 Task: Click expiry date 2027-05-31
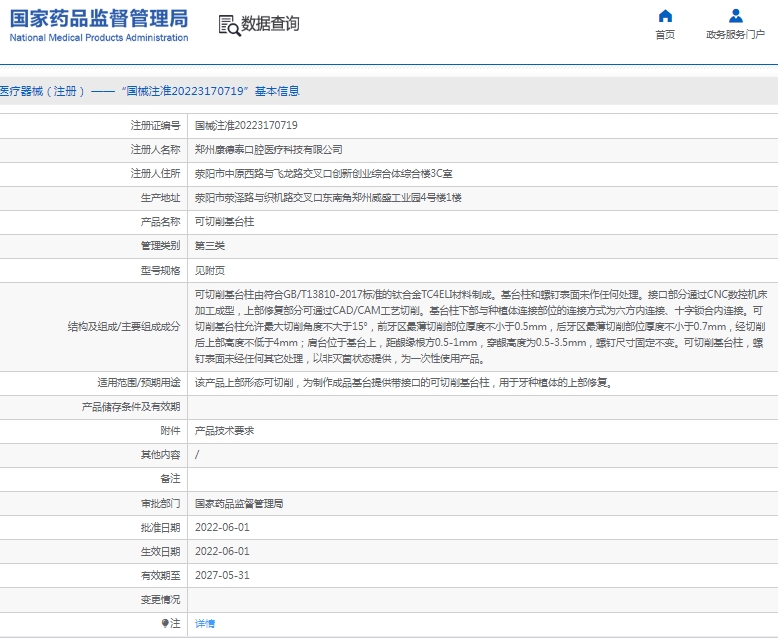click(222, 575)
